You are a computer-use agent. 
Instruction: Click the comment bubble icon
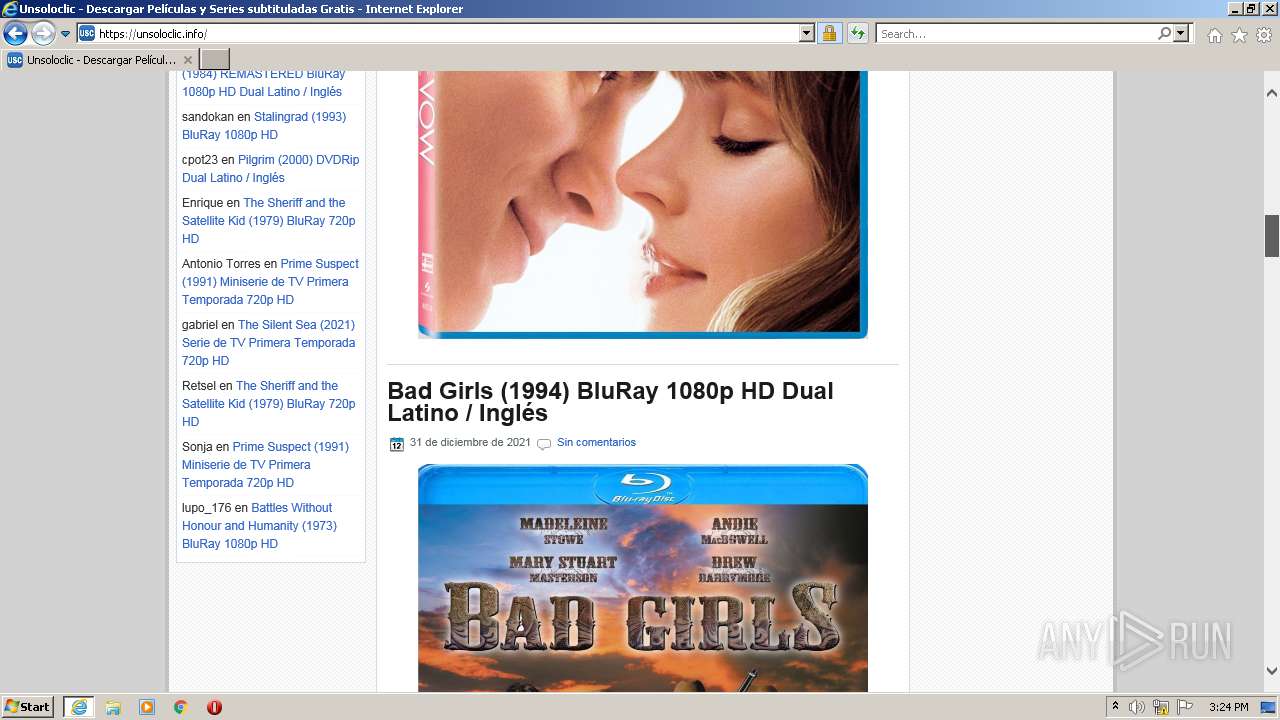coord(544,444)
